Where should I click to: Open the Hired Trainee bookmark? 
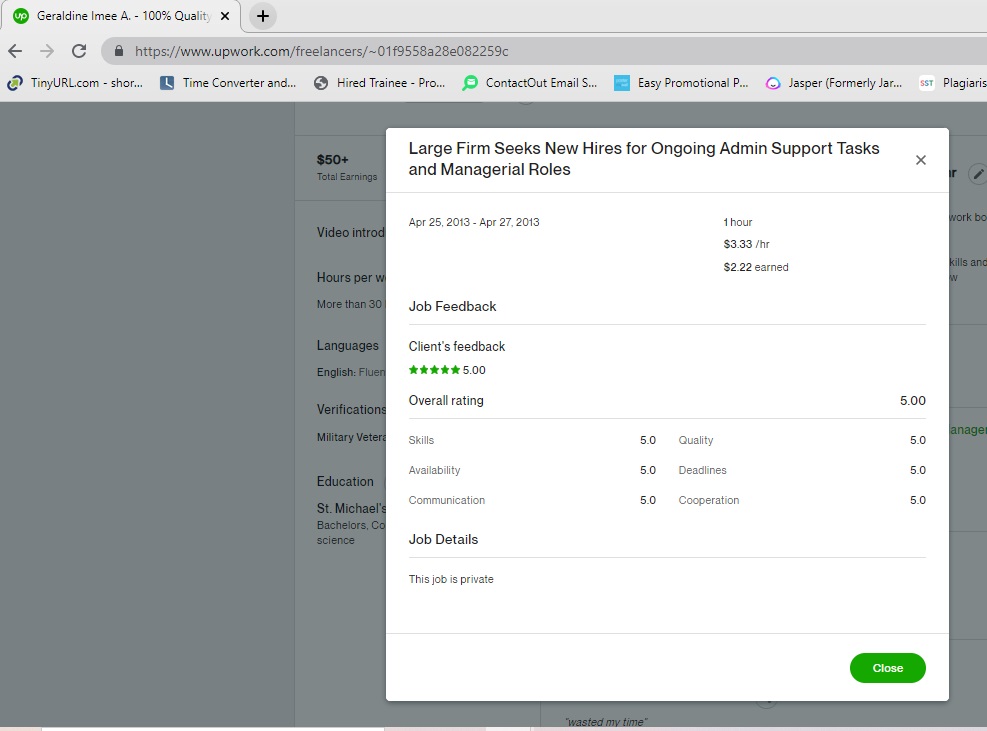point(380,82)
